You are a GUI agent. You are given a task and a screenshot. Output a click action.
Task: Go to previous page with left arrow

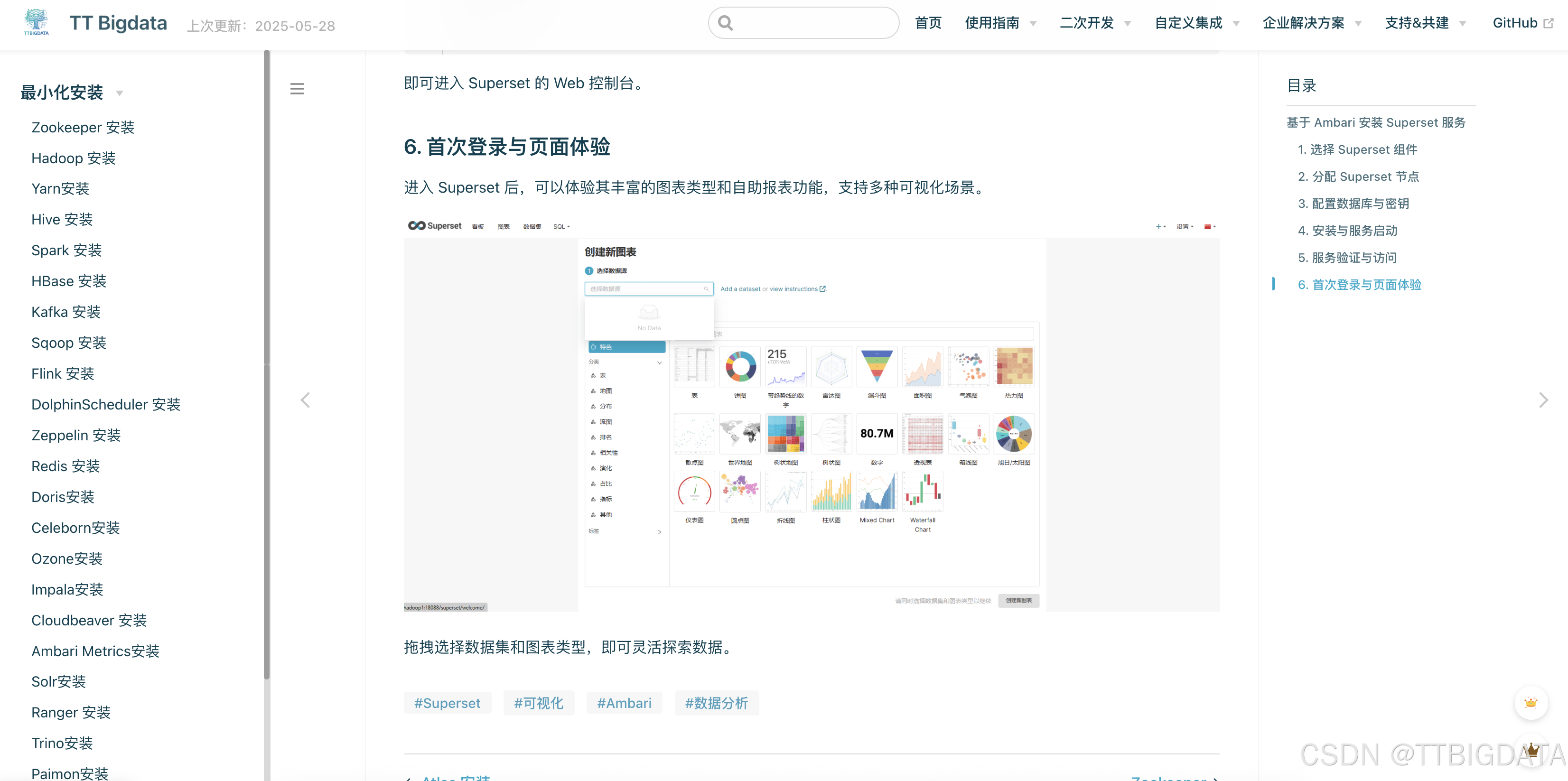(306, 400)
